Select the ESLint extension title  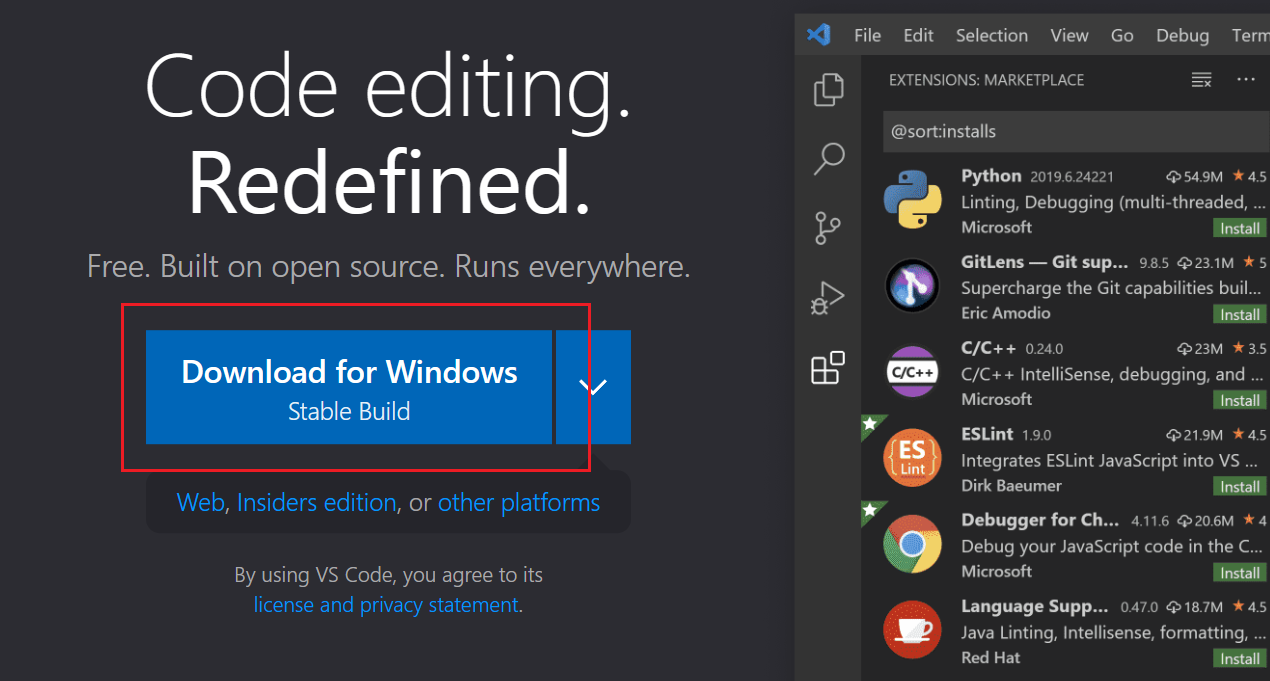[x=987, y=434]
